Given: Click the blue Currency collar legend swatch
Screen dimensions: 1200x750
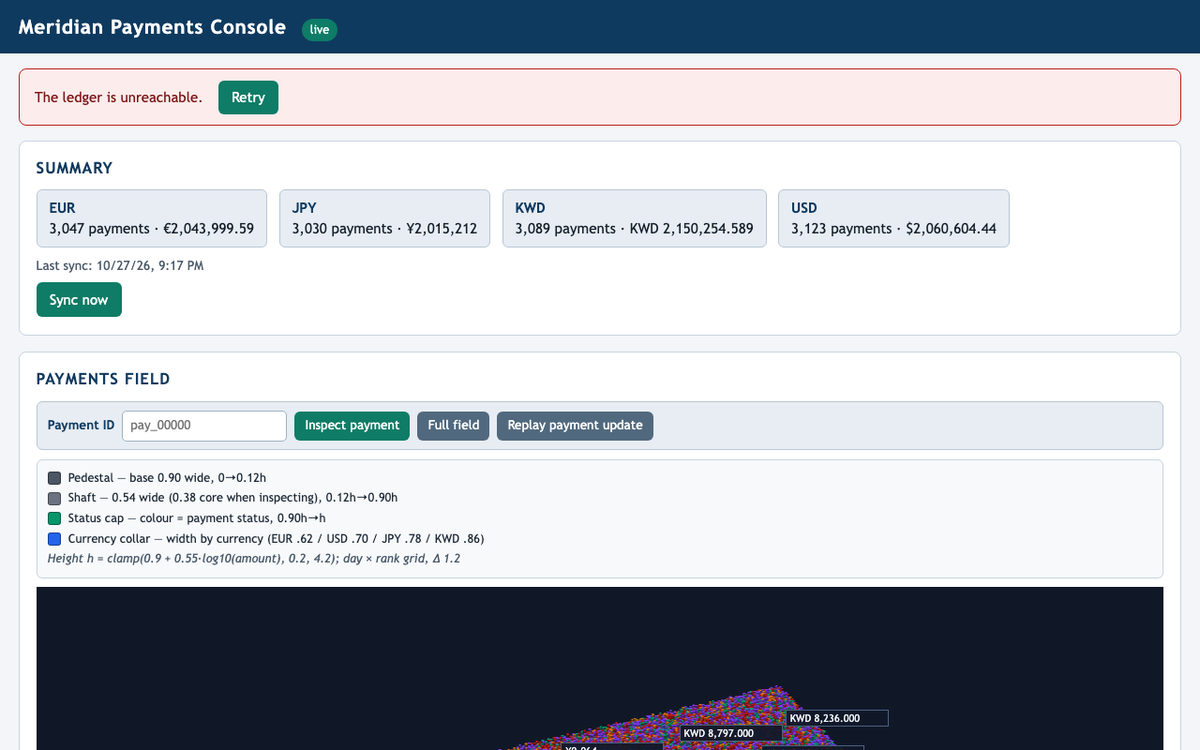Looking at the screenshot, I should tap(55, 539).
